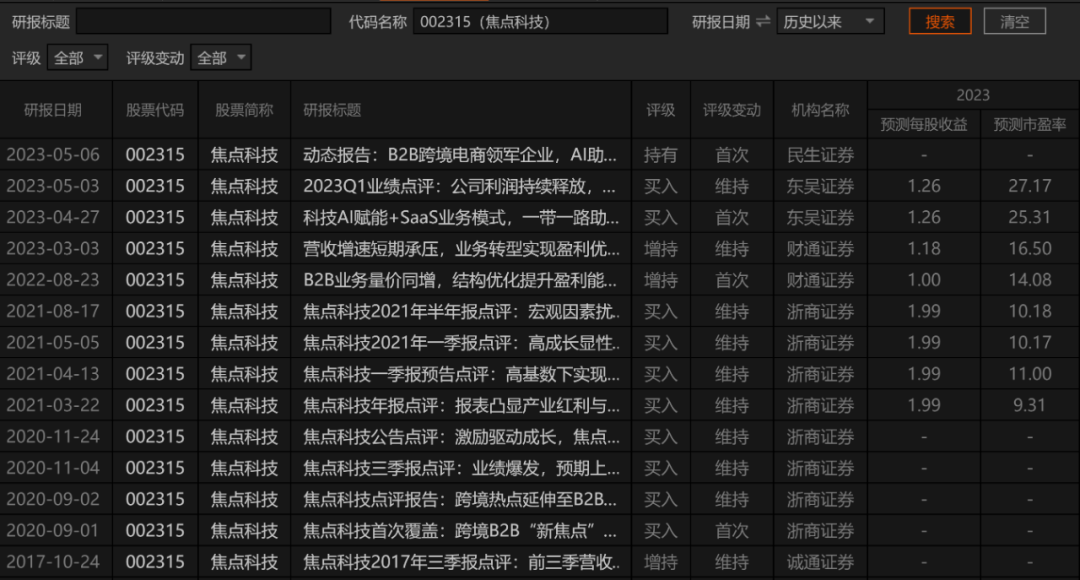Image resolution: width=1080 pixels, height=580 pixels.
Task: Click the 2023 year group header
Action: [973, 95]
